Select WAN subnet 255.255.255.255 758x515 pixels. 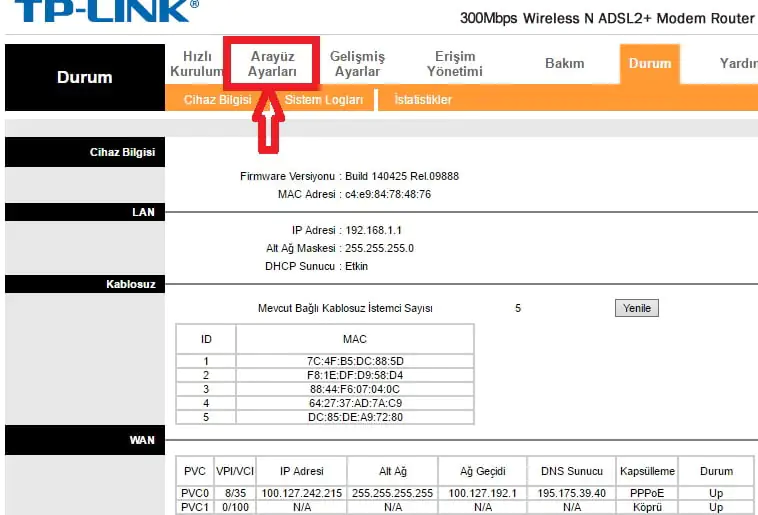coord(393,493)
